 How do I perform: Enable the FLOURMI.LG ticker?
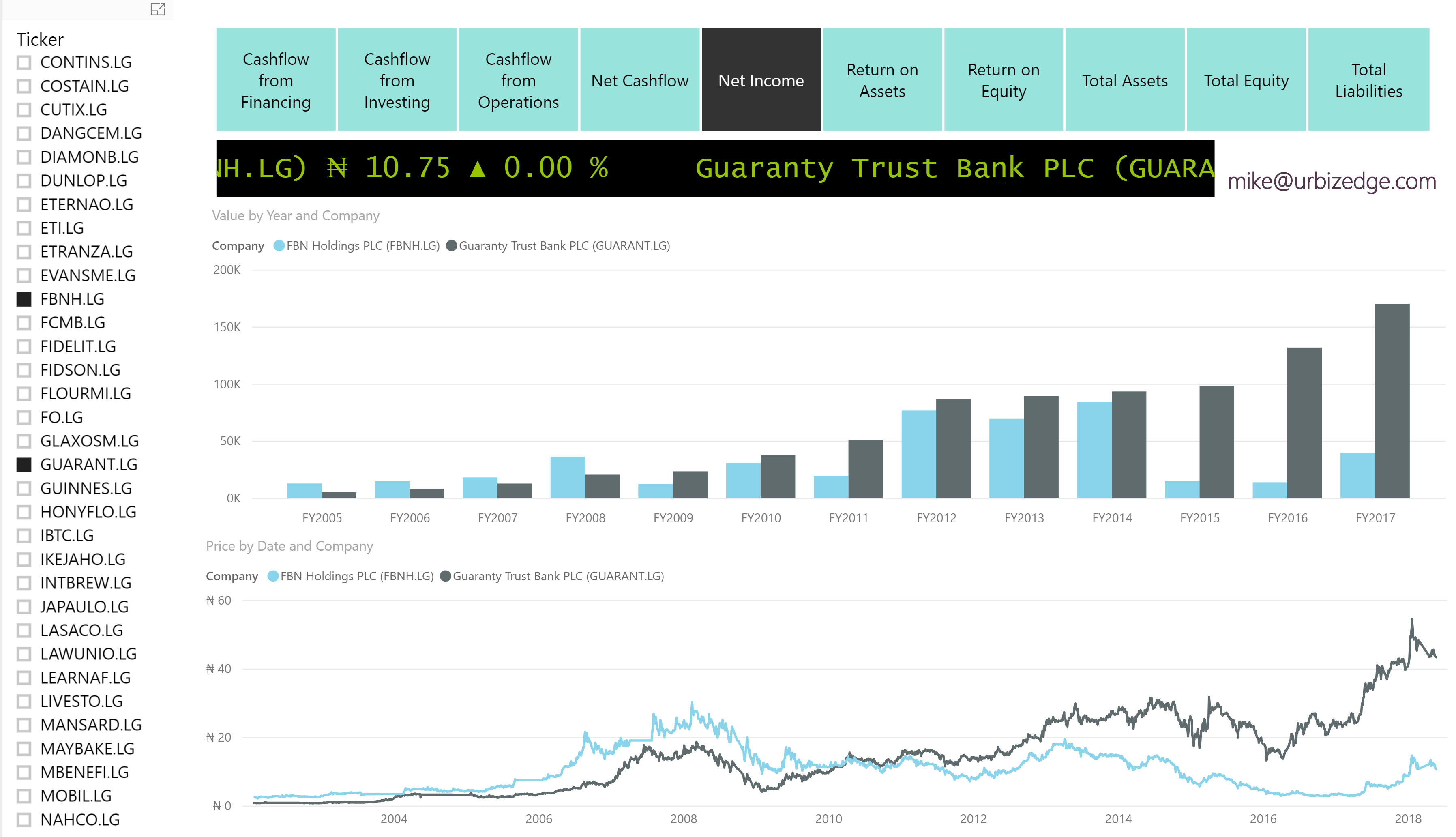[x=24, y=393]
